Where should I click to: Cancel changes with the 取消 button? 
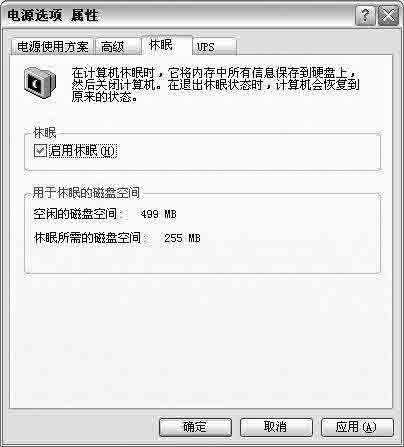click(x=276, y=427)
